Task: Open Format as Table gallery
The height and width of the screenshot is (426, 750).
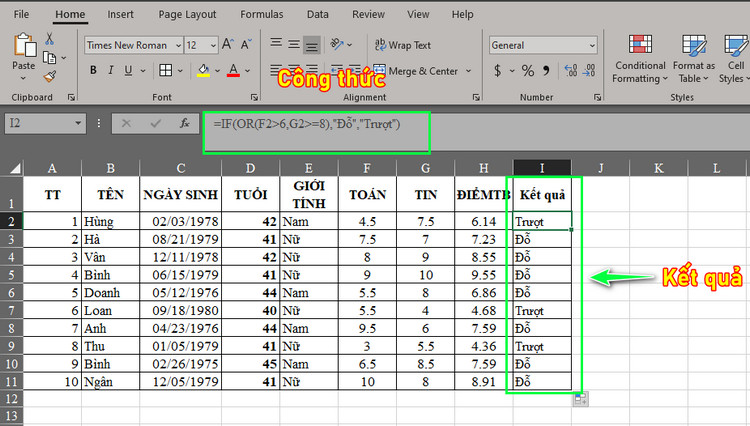Action: pyautogui.click(x=694, y=59)
